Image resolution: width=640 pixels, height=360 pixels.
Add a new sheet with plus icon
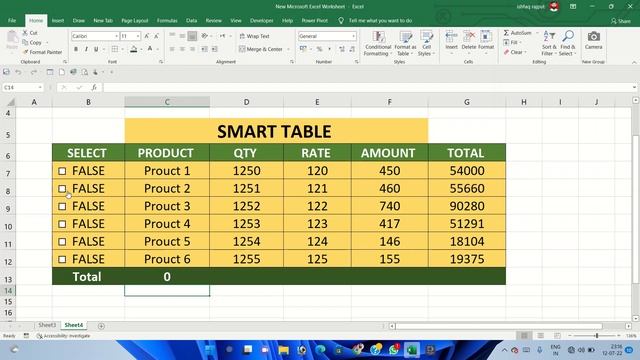click(101, 326)
